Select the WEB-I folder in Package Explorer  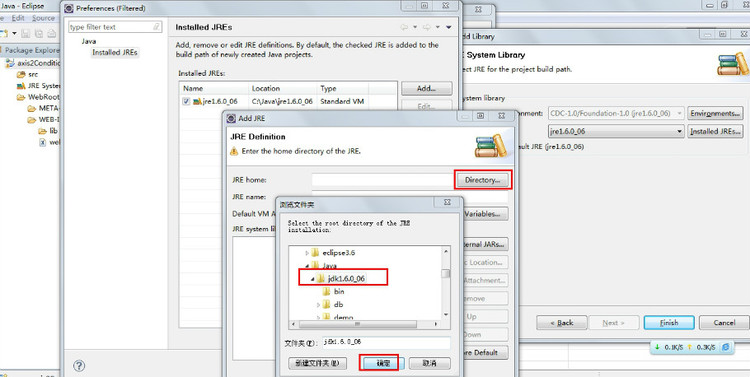point(44,120)
